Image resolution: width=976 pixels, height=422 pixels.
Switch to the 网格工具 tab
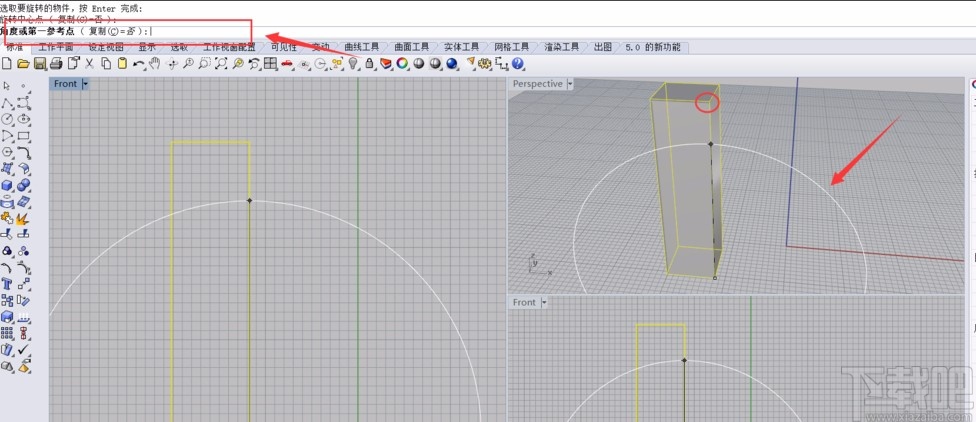coord(512,47)
